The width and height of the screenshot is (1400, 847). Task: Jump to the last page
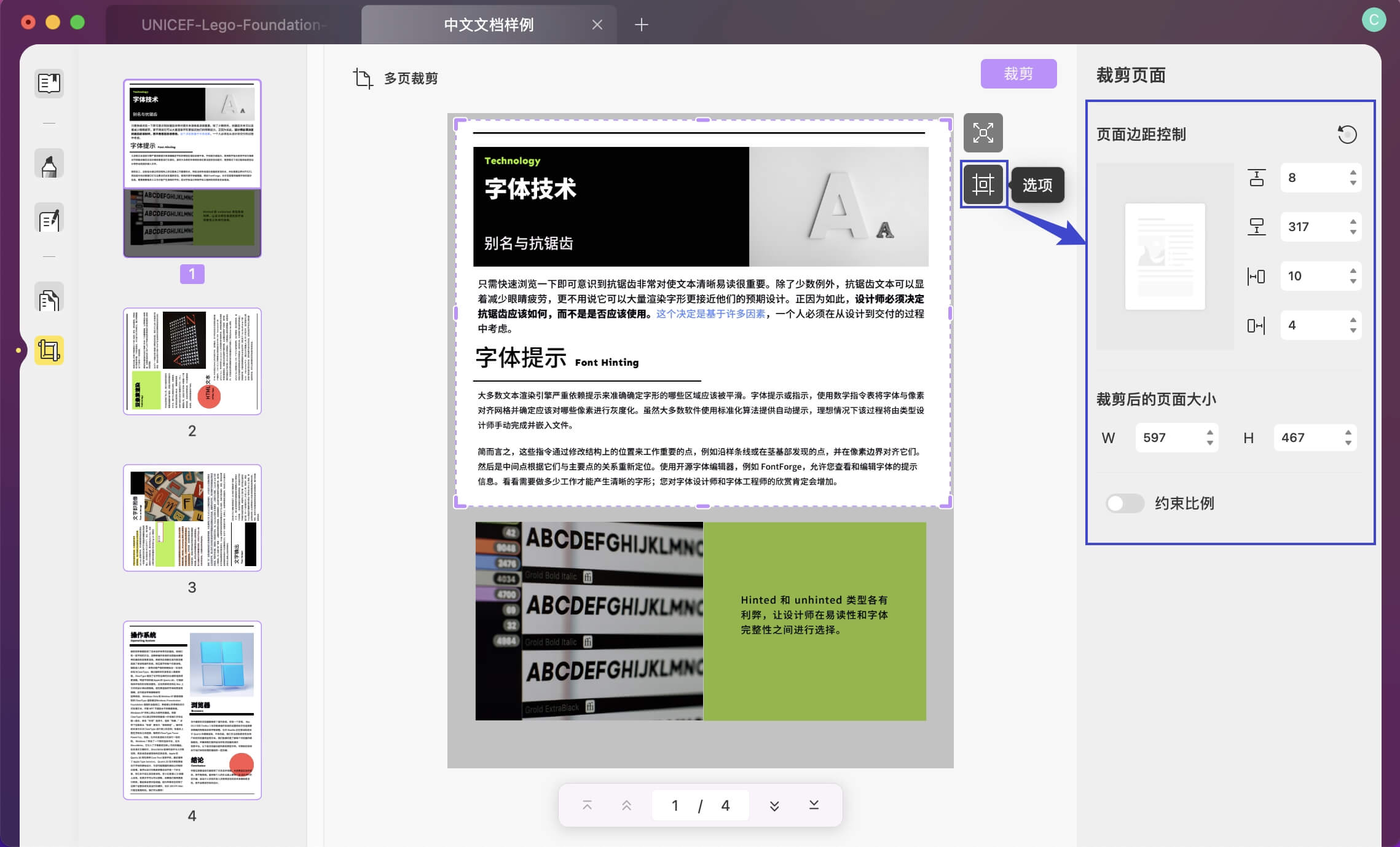click(814, 805)
